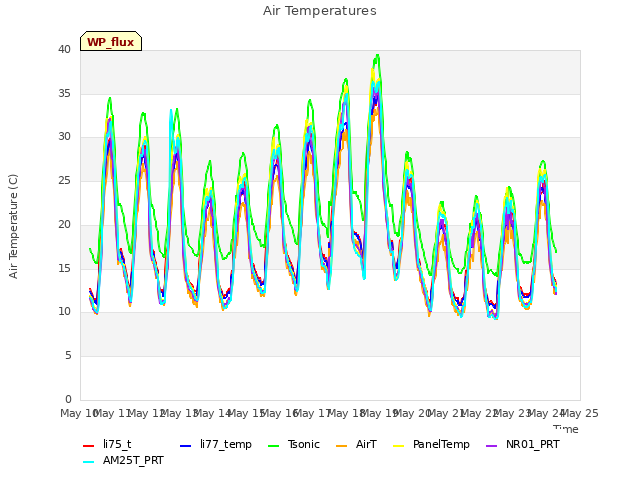Toggle the AirT legend entry
The width and height of the screenshot is (640, 480).
coord(356,444)
